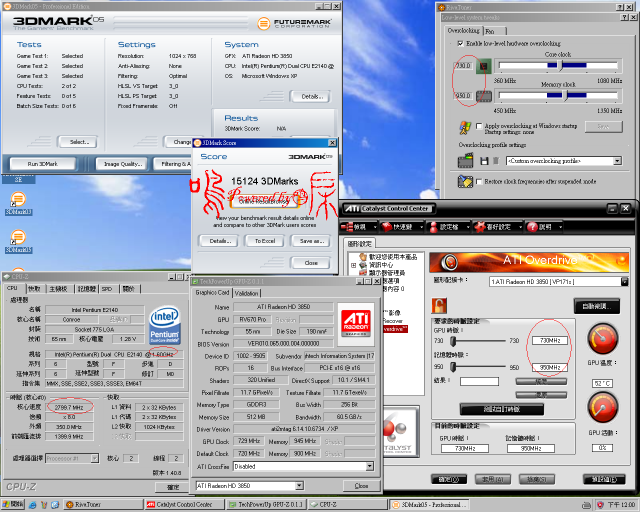Open the ATI CrossFire dropdown in GPU-Z

(369, 466)
